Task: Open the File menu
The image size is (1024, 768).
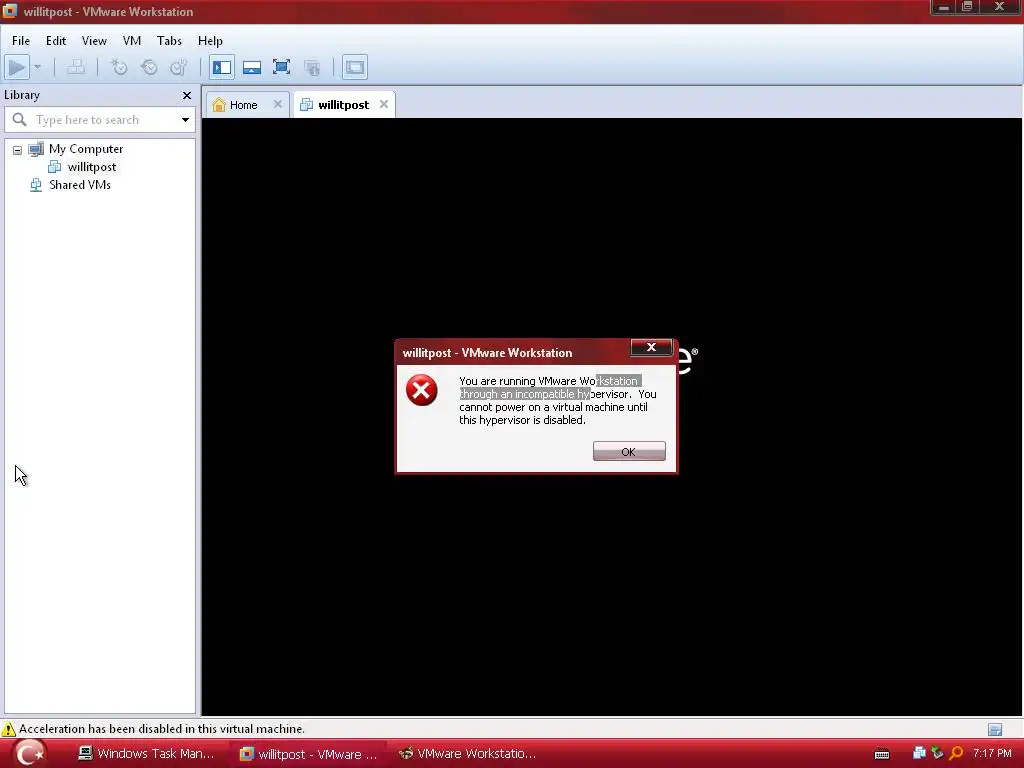Action: click(x=21, y=40)
